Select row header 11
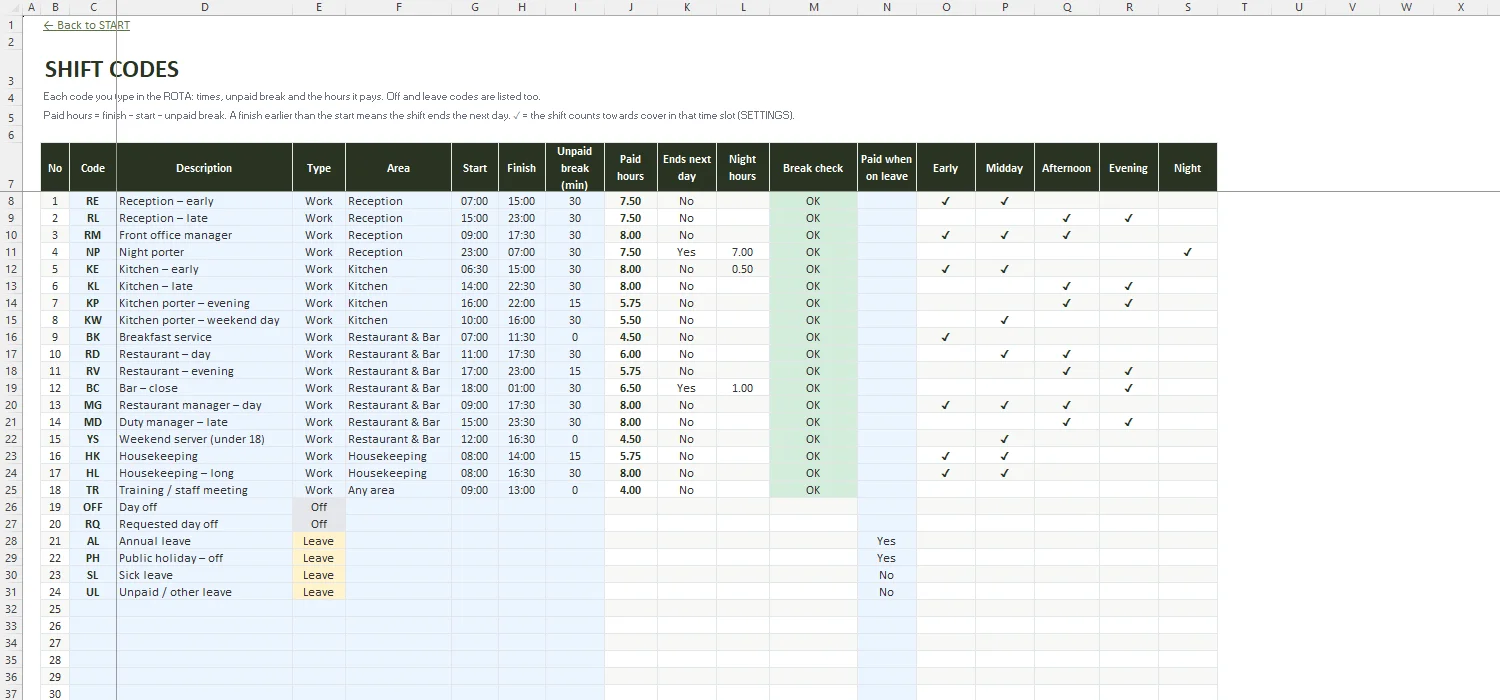Image resolution: width=1500 pixels, height=700 pixels. pos(11,252)
